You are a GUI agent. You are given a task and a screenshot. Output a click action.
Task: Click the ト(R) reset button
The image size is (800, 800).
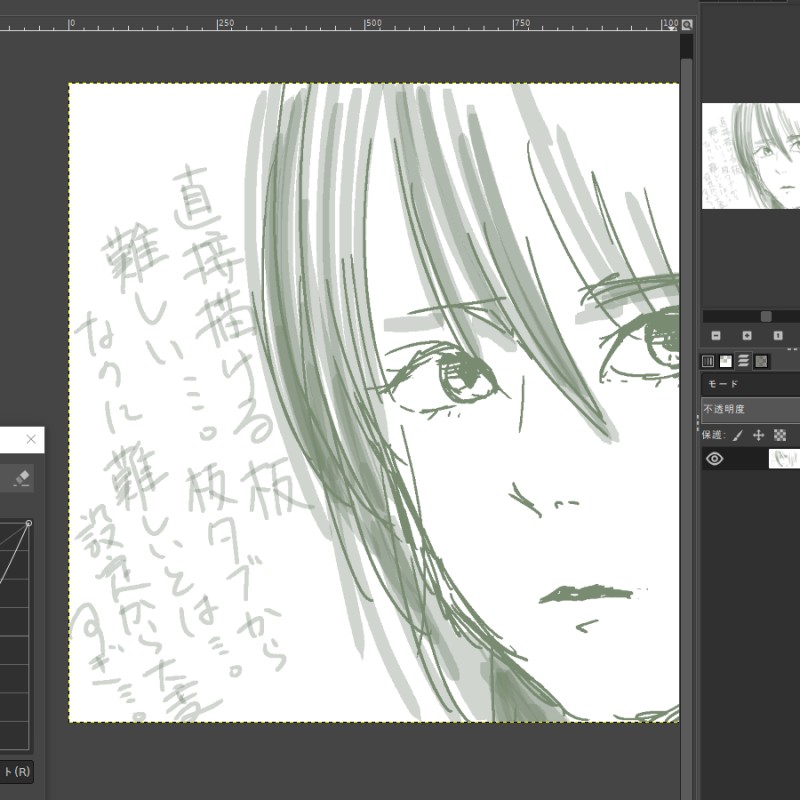(x=16, y=771)
